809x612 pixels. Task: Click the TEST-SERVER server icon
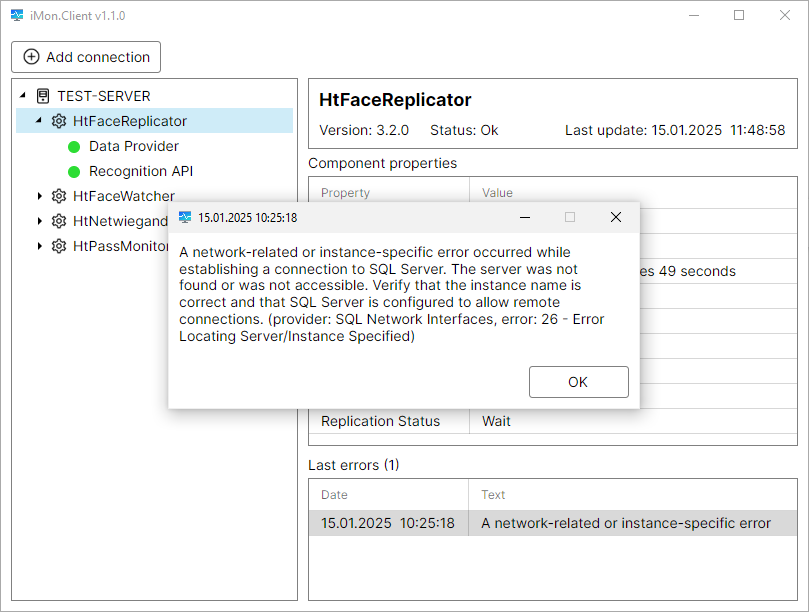click(43, 96)
